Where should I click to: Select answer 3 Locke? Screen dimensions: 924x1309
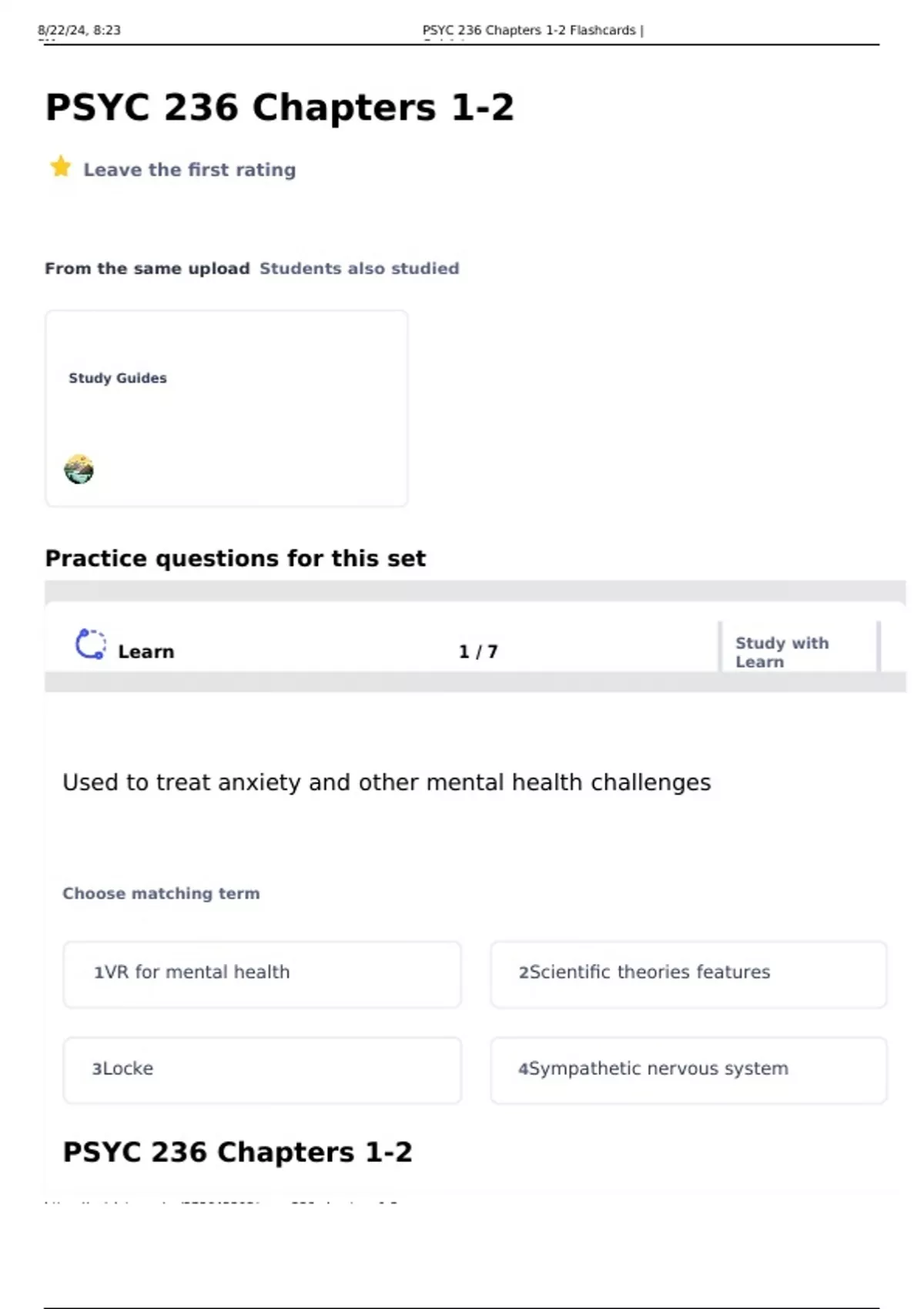262,1070
